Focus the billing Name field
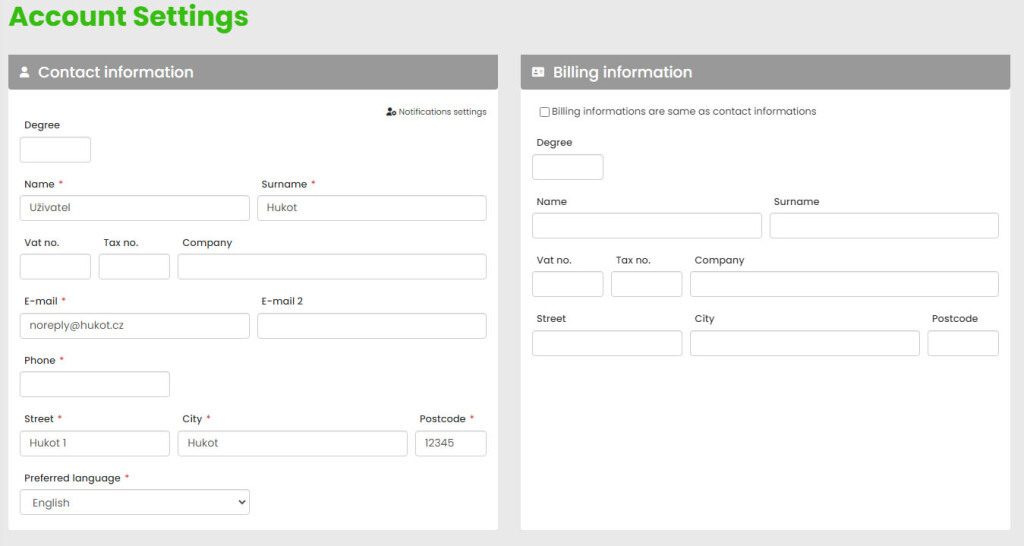1024x546 pixels. click(646, 226)
